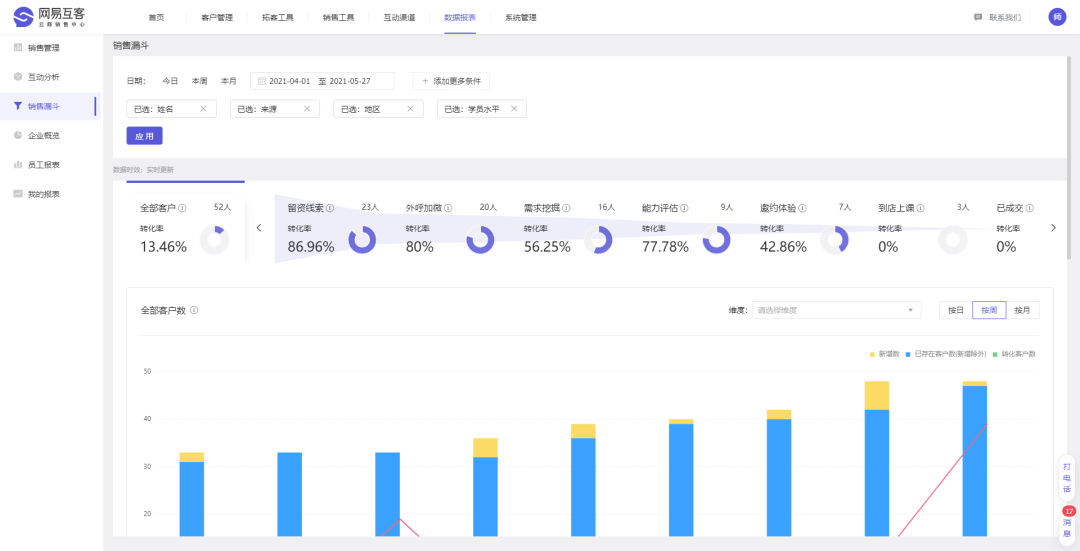1080x551 pixels.
Task: Click 添加更多条件 to add filters
Action: tap(451, 81)
